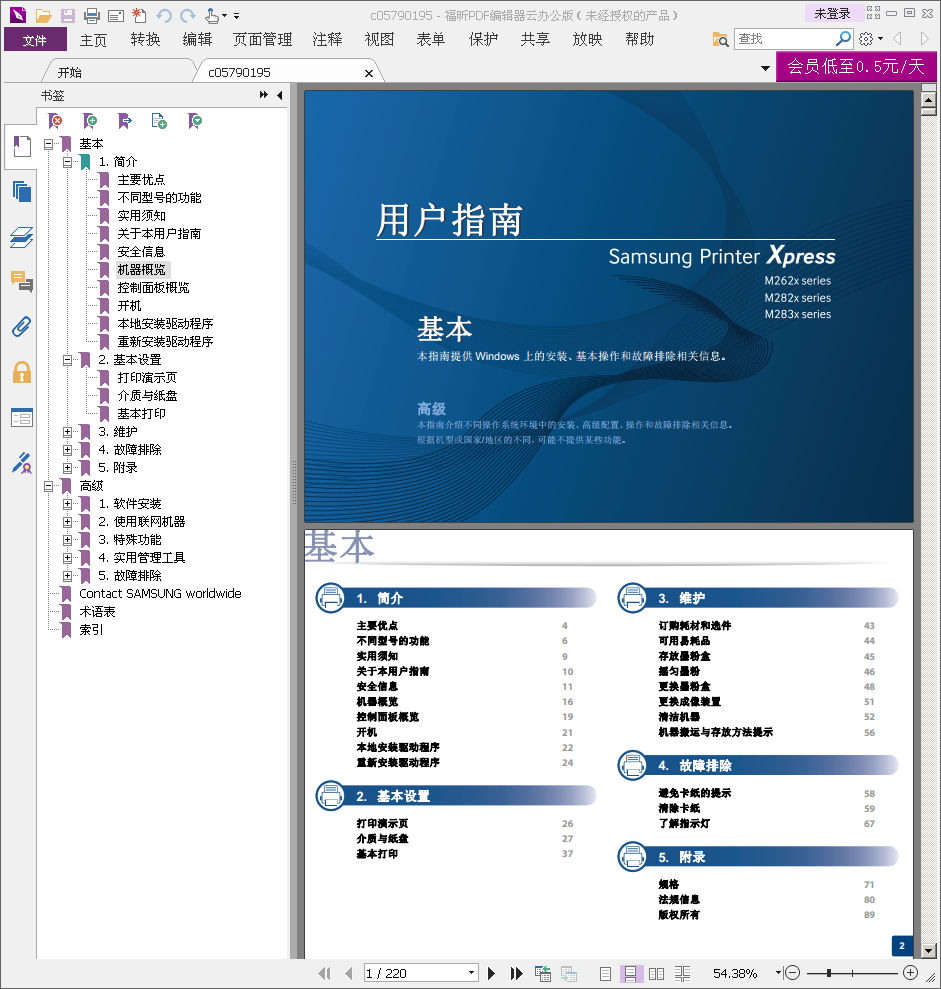Click the search magnifier icon
941x989 pixels.
pos(843,38)
